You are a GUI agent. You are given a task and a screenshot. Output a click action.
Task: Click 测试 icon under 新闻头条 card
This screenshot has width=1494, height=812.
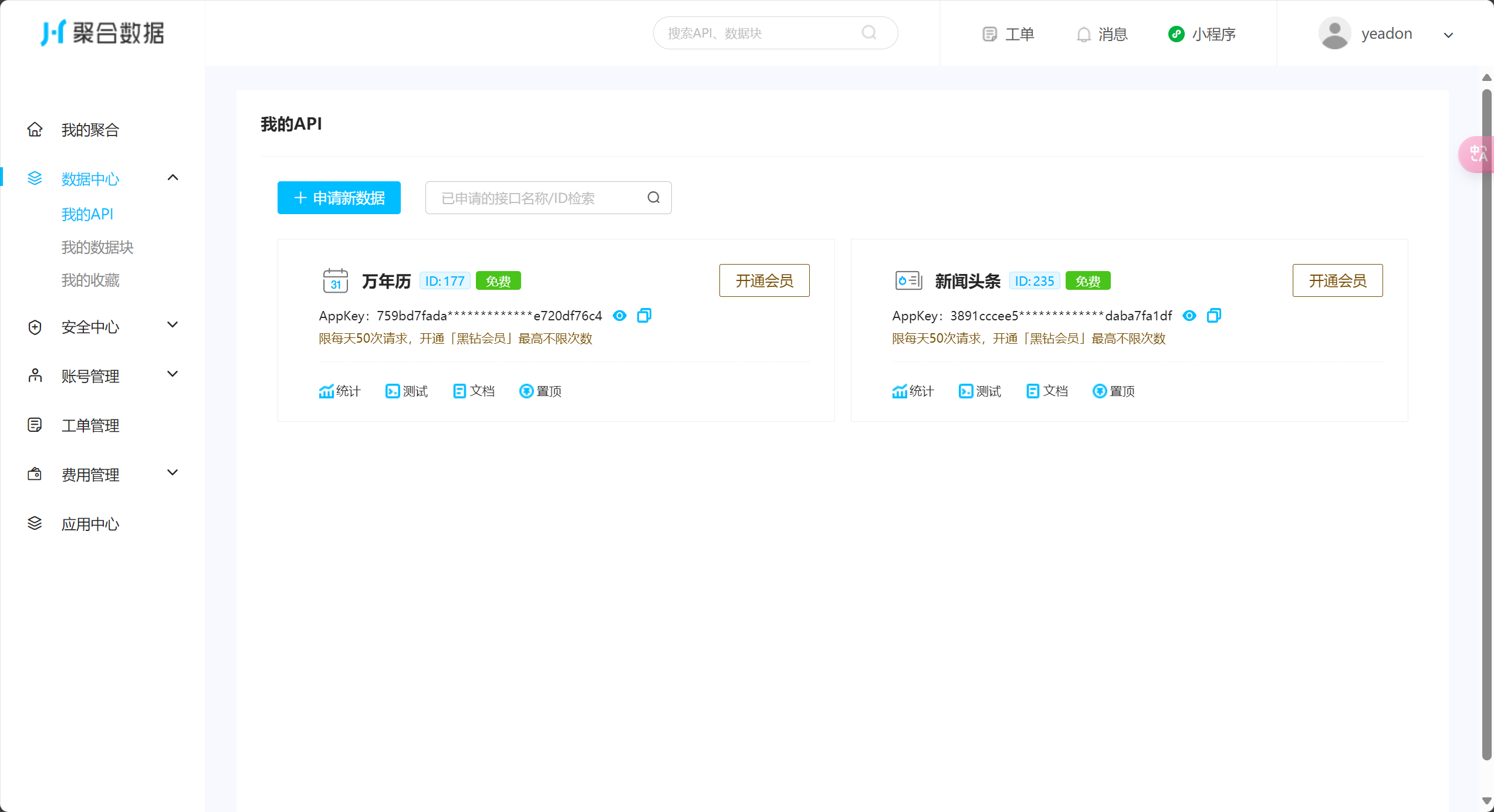966,391
